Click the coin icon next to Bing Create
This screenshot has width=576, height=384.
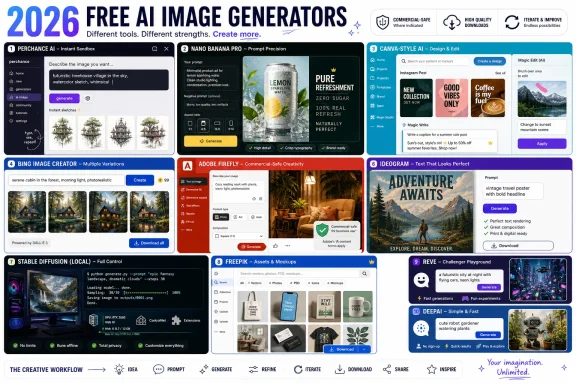pyautogui.click(x=160, y=180)
